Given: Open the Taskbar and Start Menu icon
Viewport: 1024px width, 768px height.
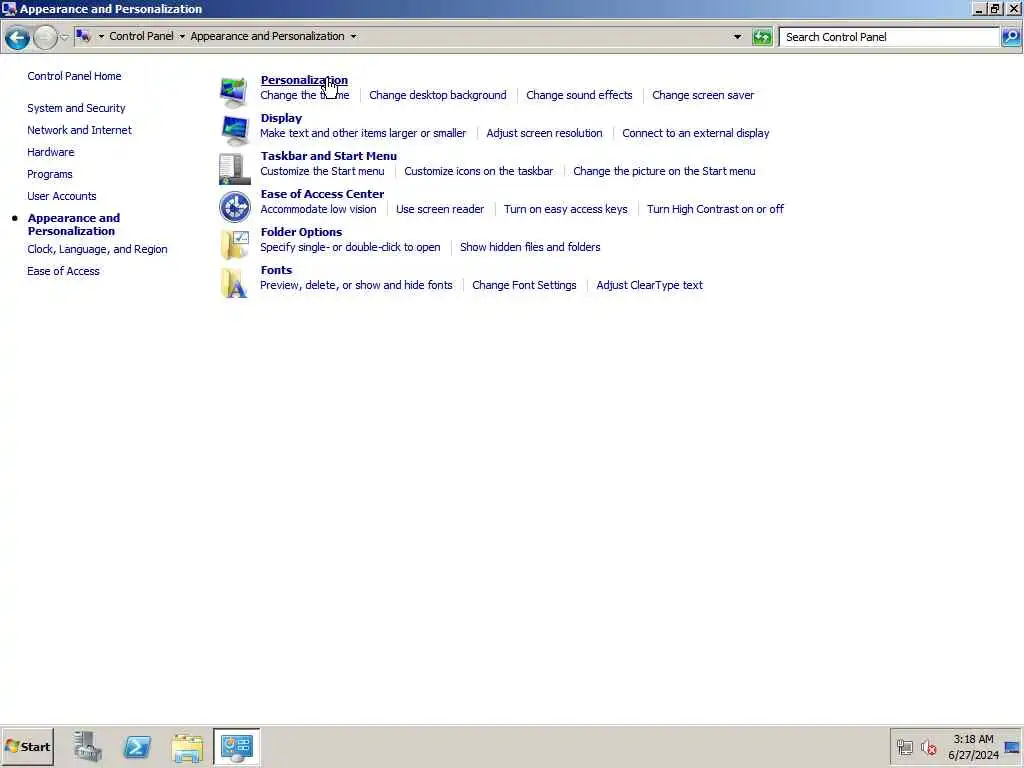Looking at the screenshot, I should (234, 168).
